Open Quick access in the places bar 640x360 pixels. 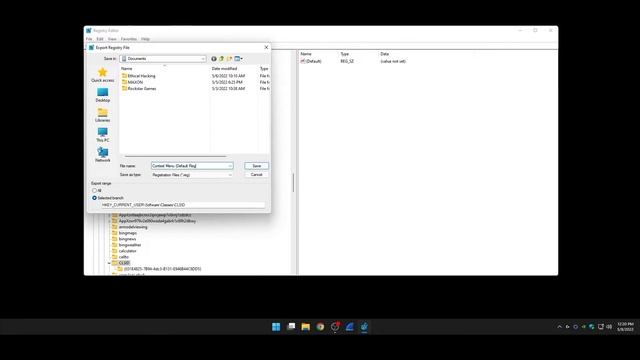[x=102, y=75]
